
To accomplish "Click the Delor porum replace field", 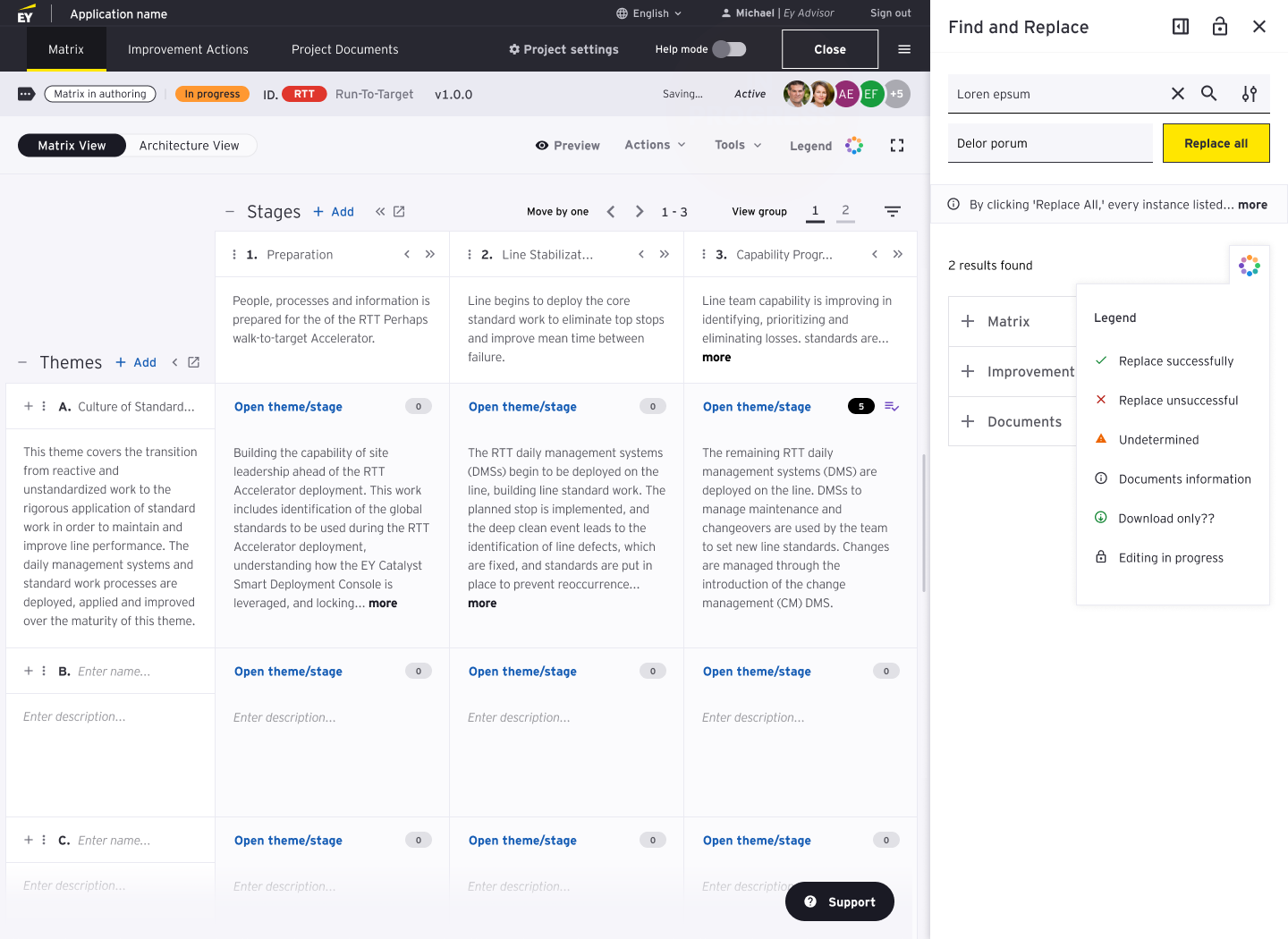I will point(1050,143).
